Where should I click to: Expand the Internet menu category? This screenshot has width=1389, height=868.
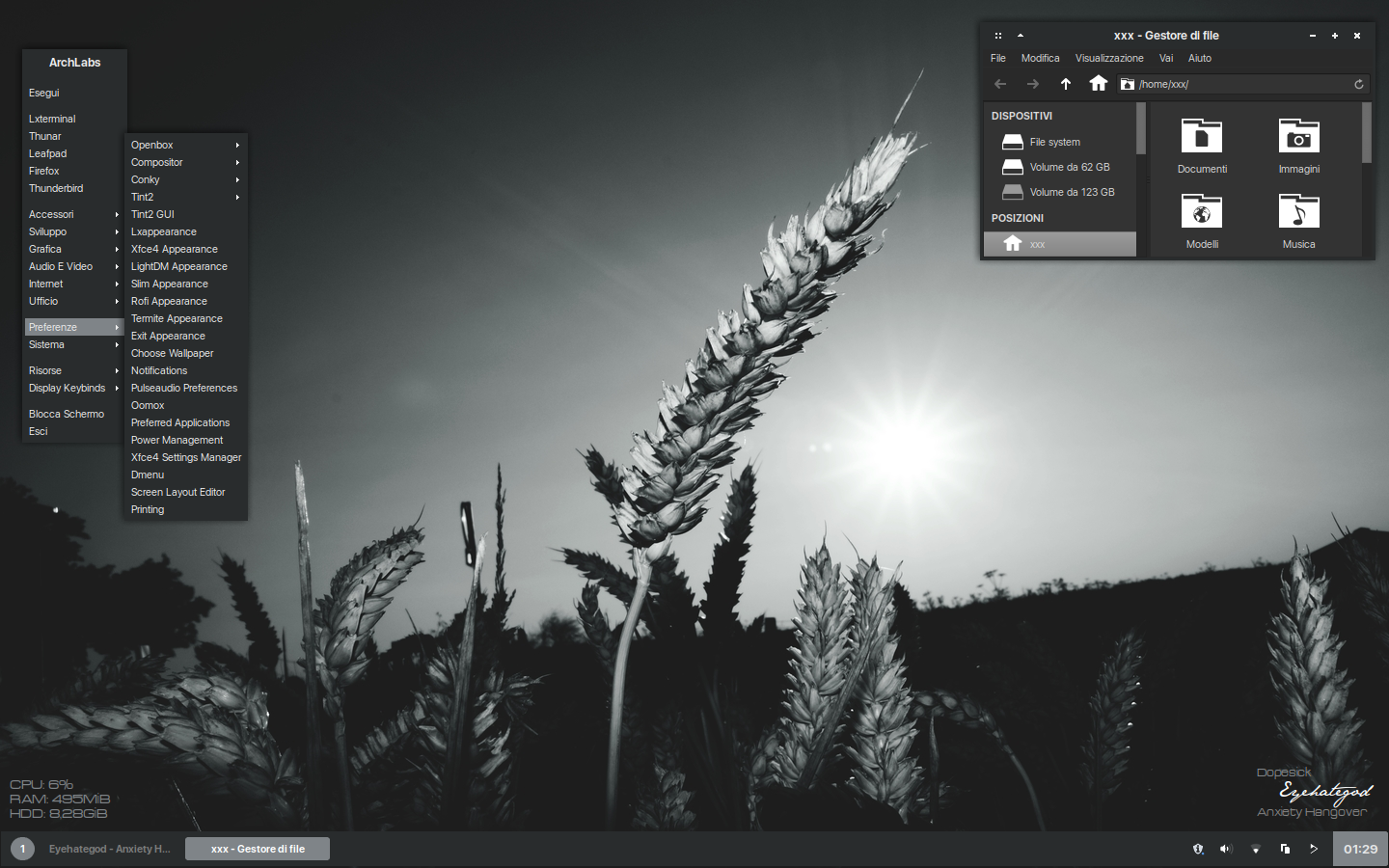(x=74, y=284)
